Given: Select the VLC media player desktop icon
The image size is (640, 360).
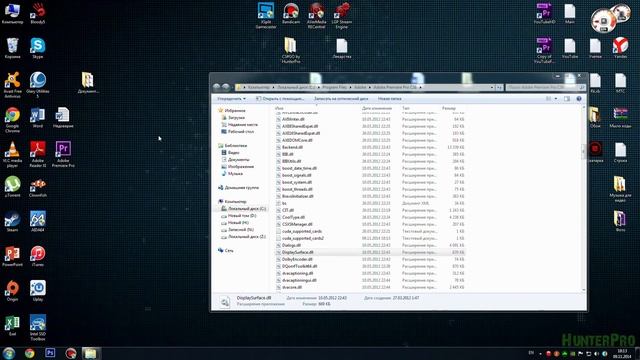Looking at the screenshot, I should [x=12, y=154].
